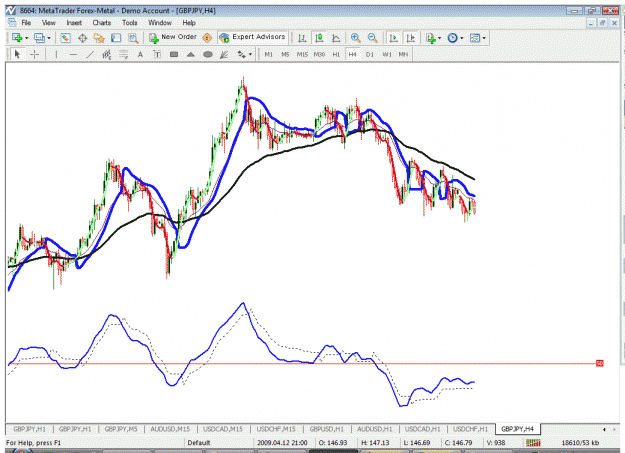This screenshot has width=625, height=453.
Task: Click the red 50 level label
Action: [600, 363]
